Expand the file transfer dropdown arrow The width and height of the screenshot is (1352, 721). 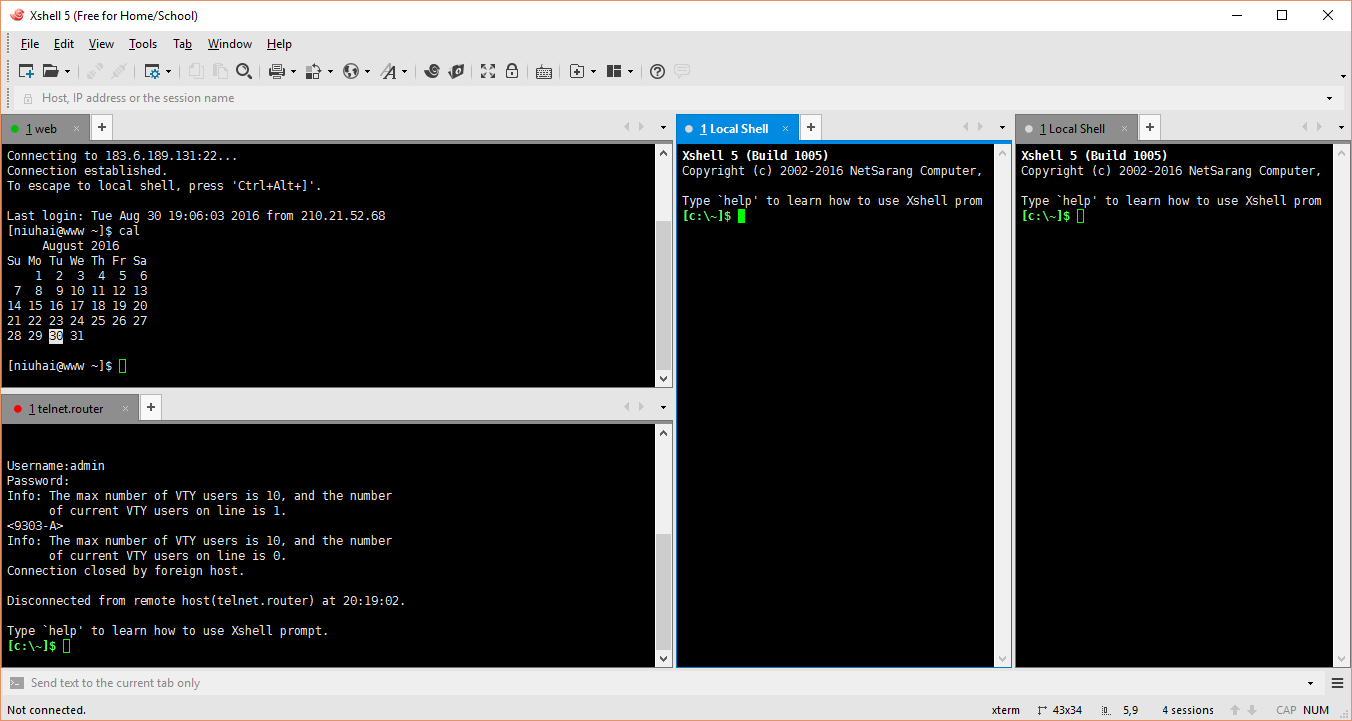pyautogui.click(x=329, y=72)
